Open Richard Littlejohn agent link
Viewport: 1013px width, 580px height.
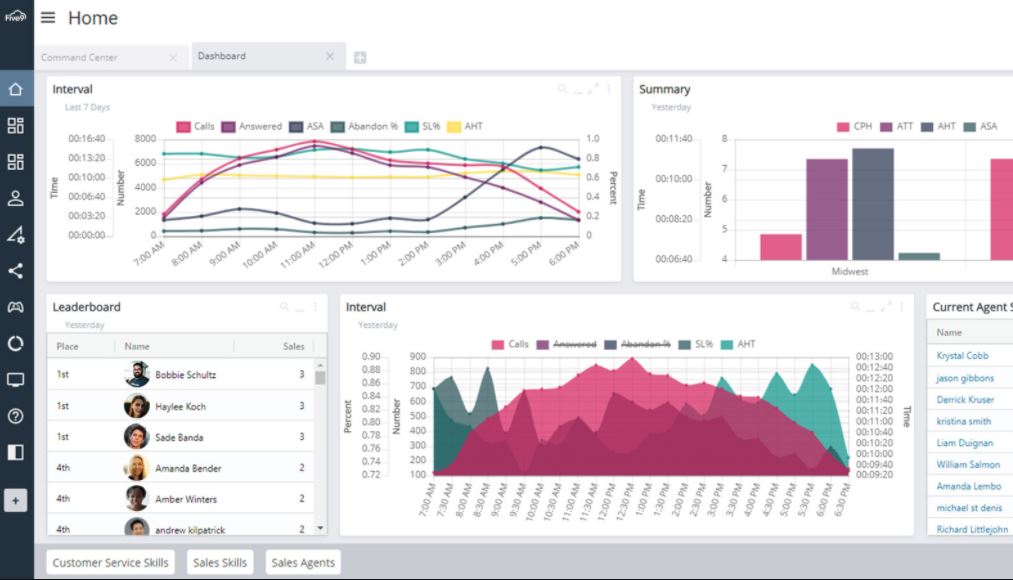pyautogui.click(x=972, y=530)
